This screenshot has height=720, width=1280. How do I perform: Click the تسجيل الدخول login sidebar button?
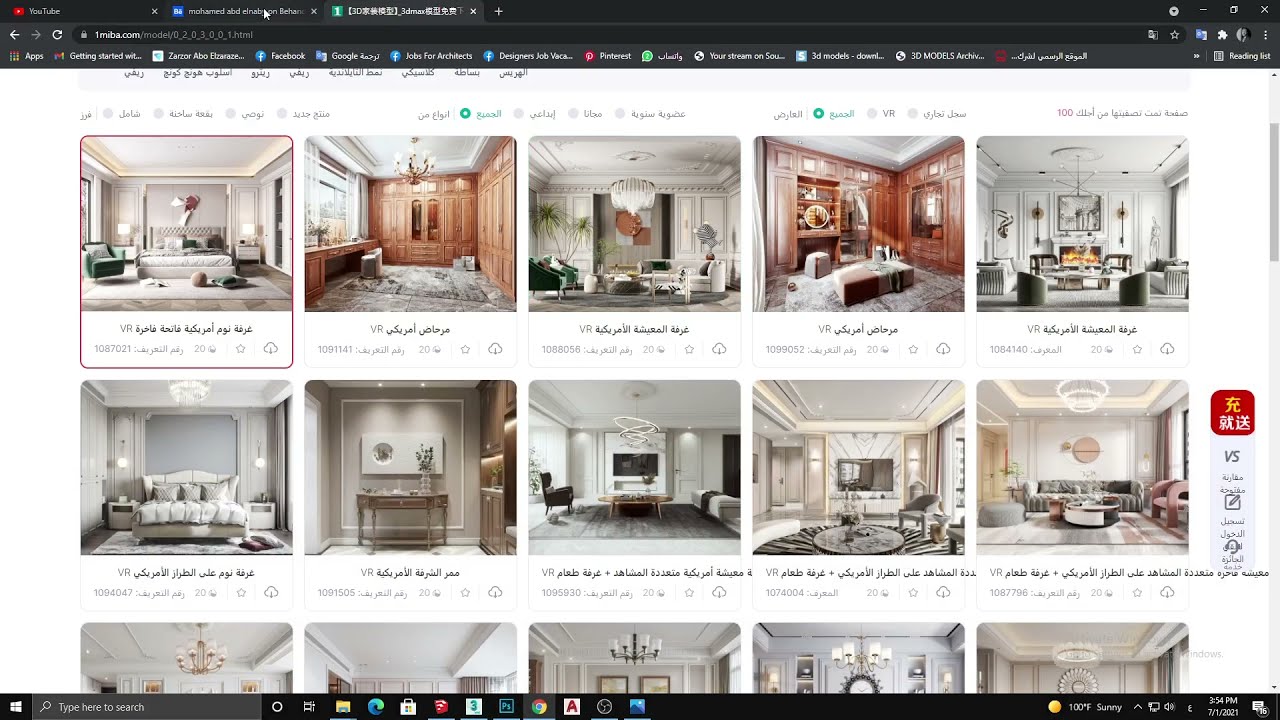click(1232, 517)
